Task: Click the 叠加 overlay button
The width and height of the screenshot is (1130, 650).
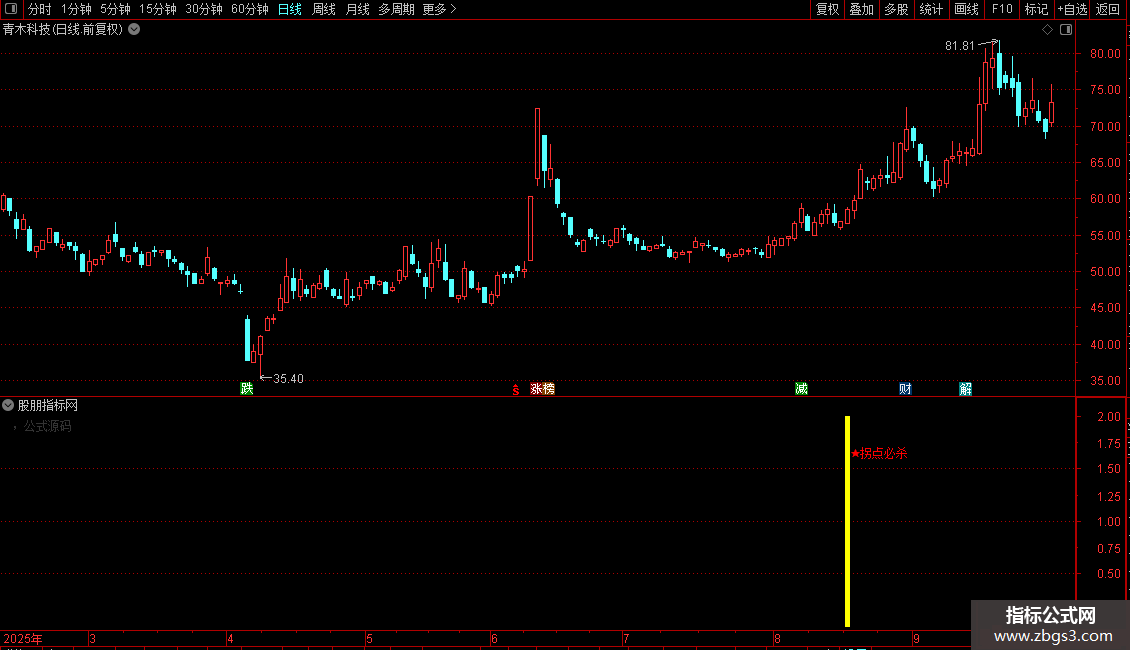Action: point(861,9)
